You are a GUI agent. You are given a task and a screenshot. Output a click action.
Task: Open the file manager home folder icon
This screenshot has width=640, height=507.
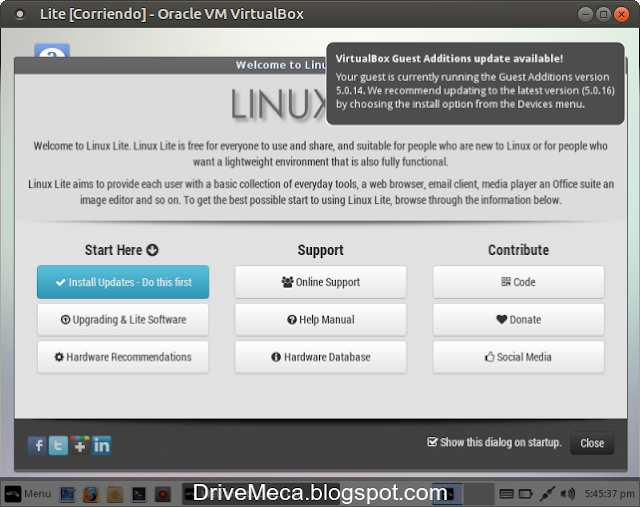[x=115, y=494]
